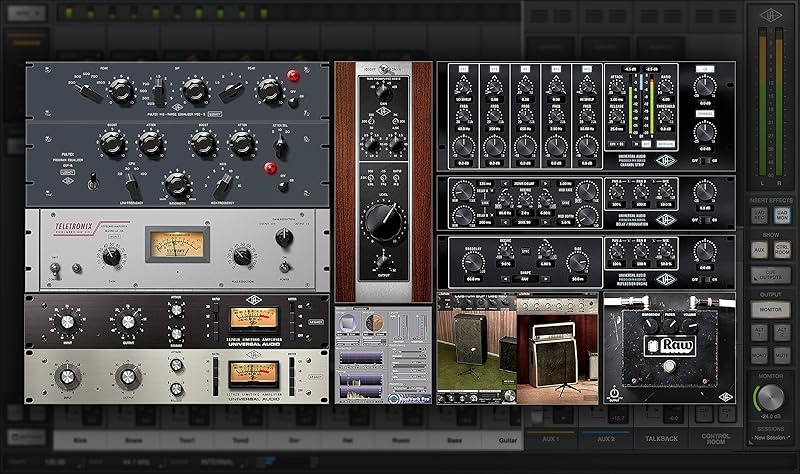Click UA diamond logo on Reflection Engine plugin
The height and width of the screenshot is (474, 800).
pyautogui.click(x=666, y=279)
